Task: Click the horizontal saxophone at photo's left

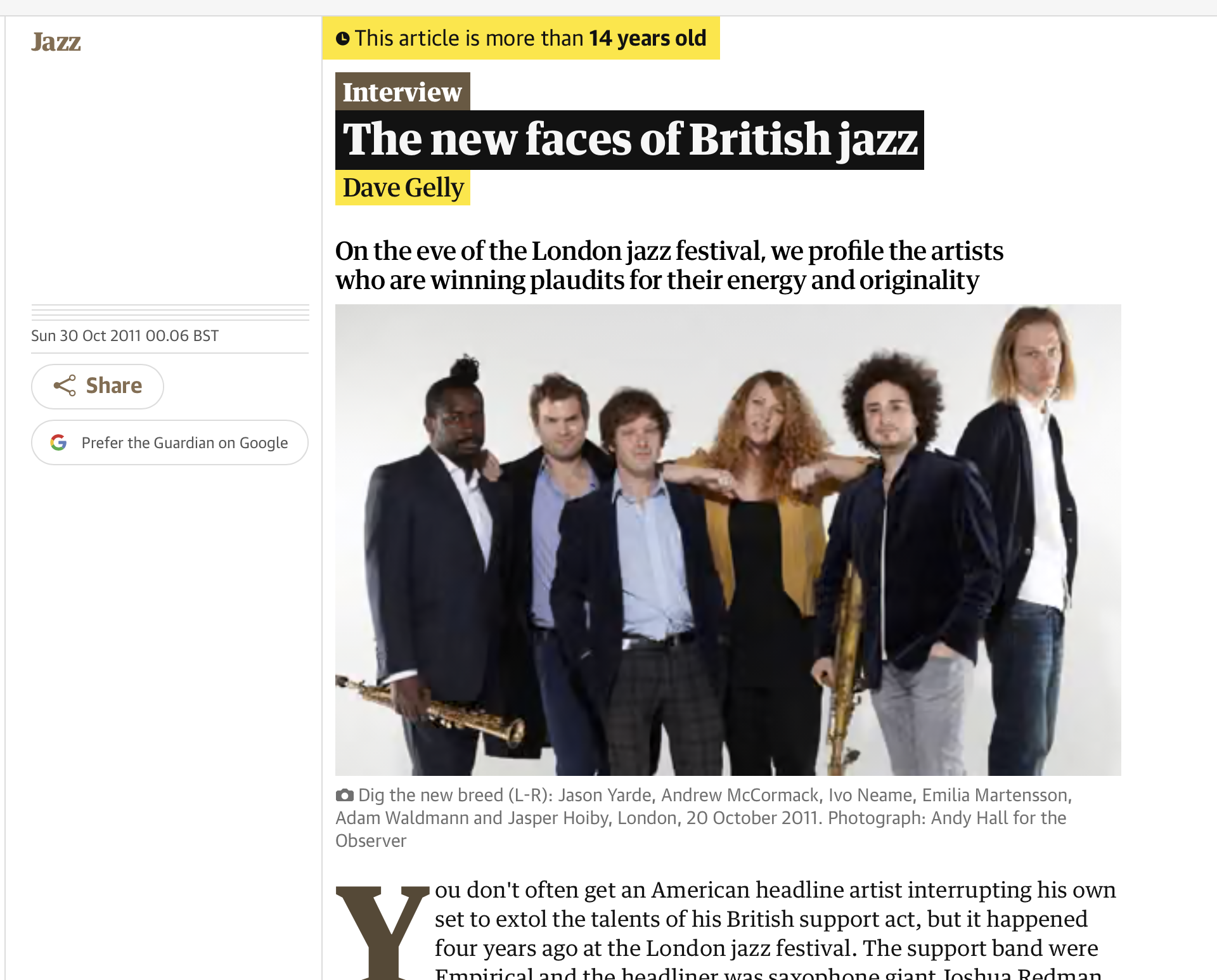Action: click(431, 710)
